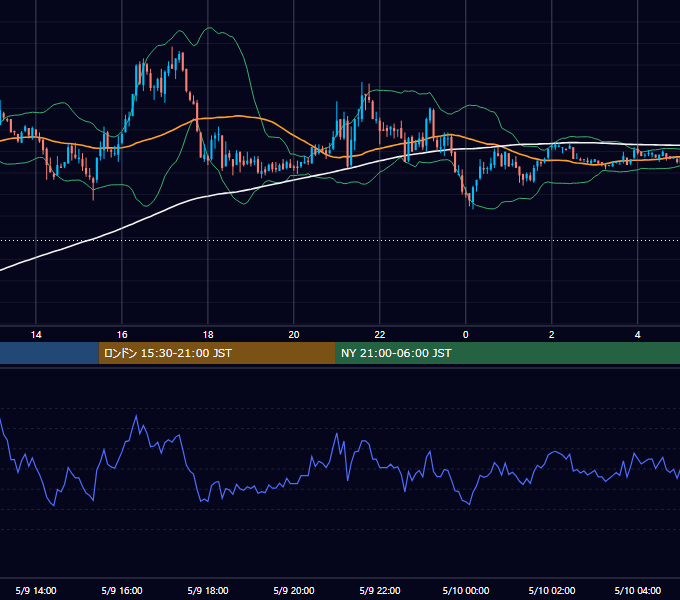Click the 4 hour axis label
The image size is (680, 600).
coord(637,335)
